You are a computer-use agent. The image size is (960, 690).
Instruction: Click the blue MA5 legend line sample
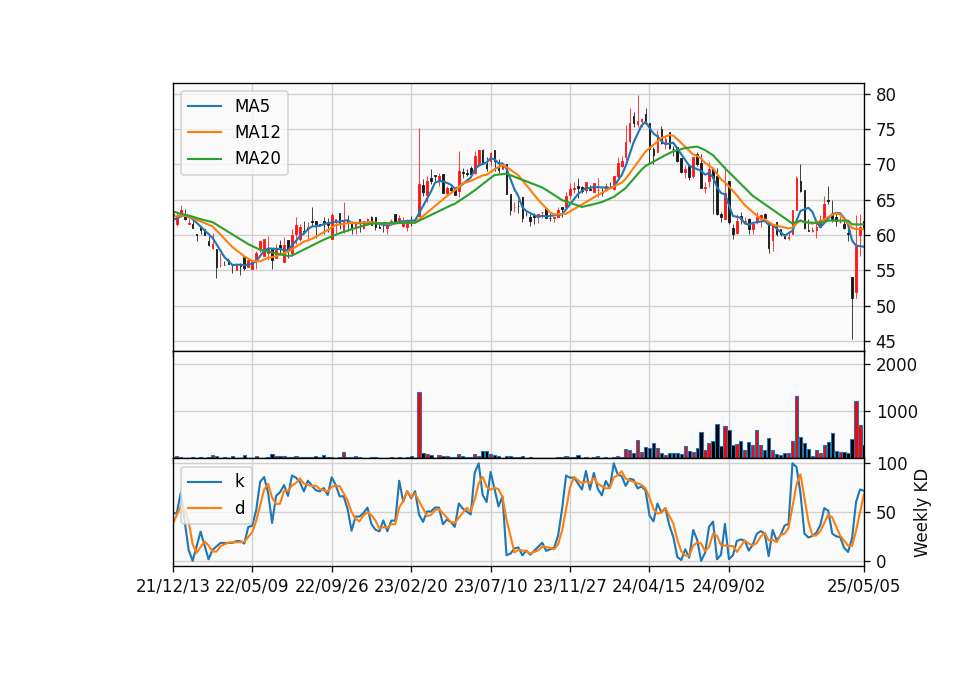click(204, 107)
